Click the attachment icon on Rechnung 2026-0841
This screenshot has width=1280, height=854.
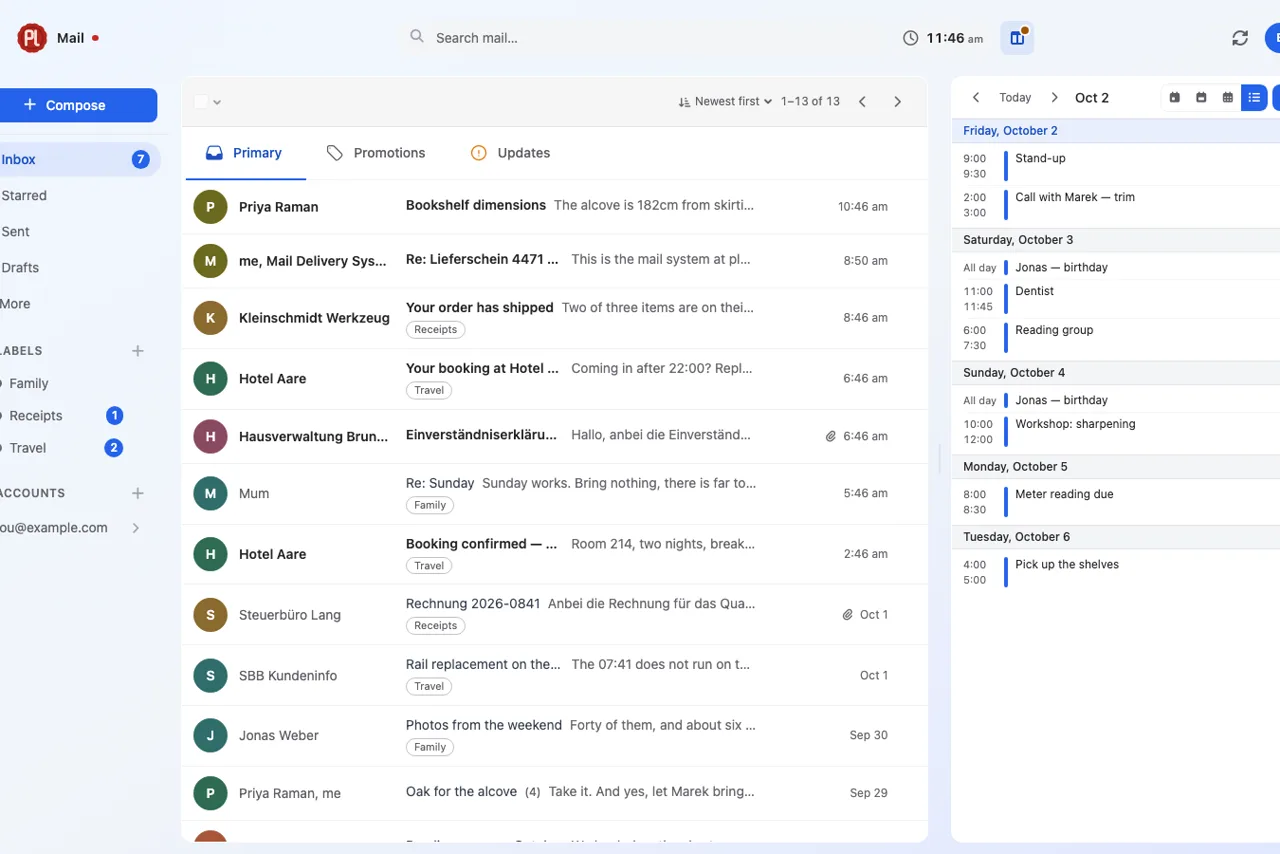point(847,615)
